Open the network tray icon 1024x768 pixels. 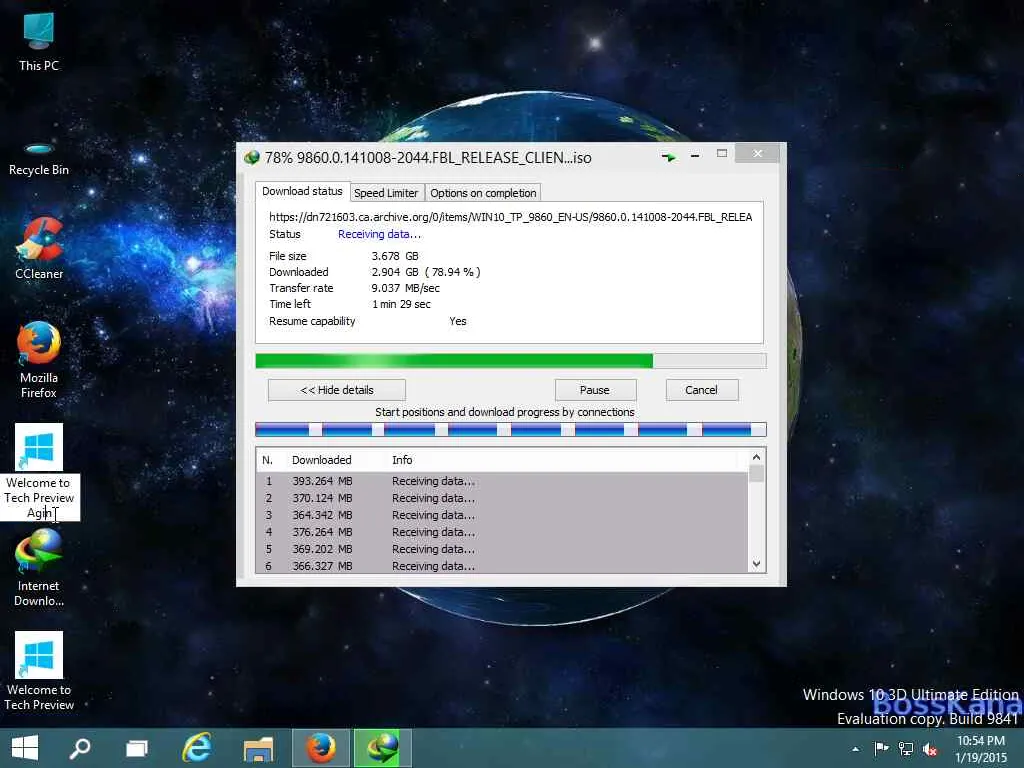[x=906, y=748]
